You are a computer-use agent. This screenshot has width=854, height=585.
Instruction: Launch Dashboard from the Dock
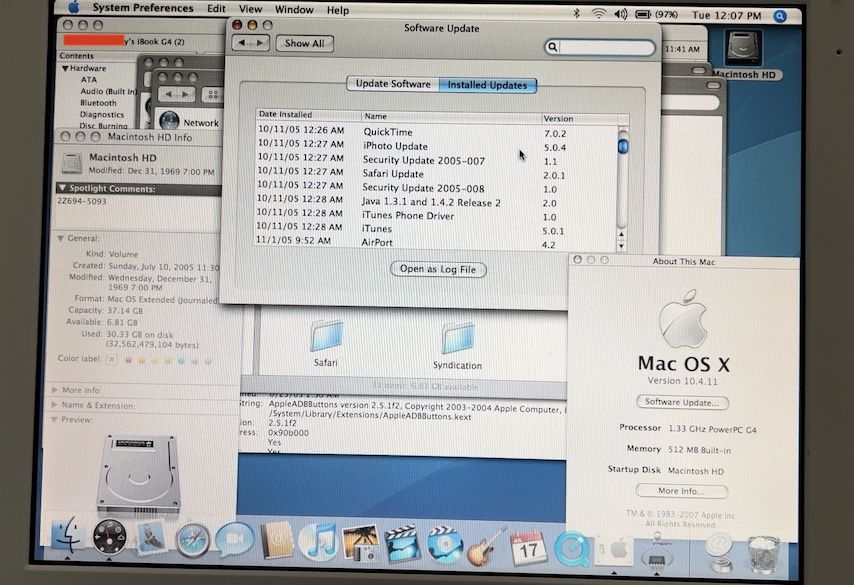click(x=109, y=537)
